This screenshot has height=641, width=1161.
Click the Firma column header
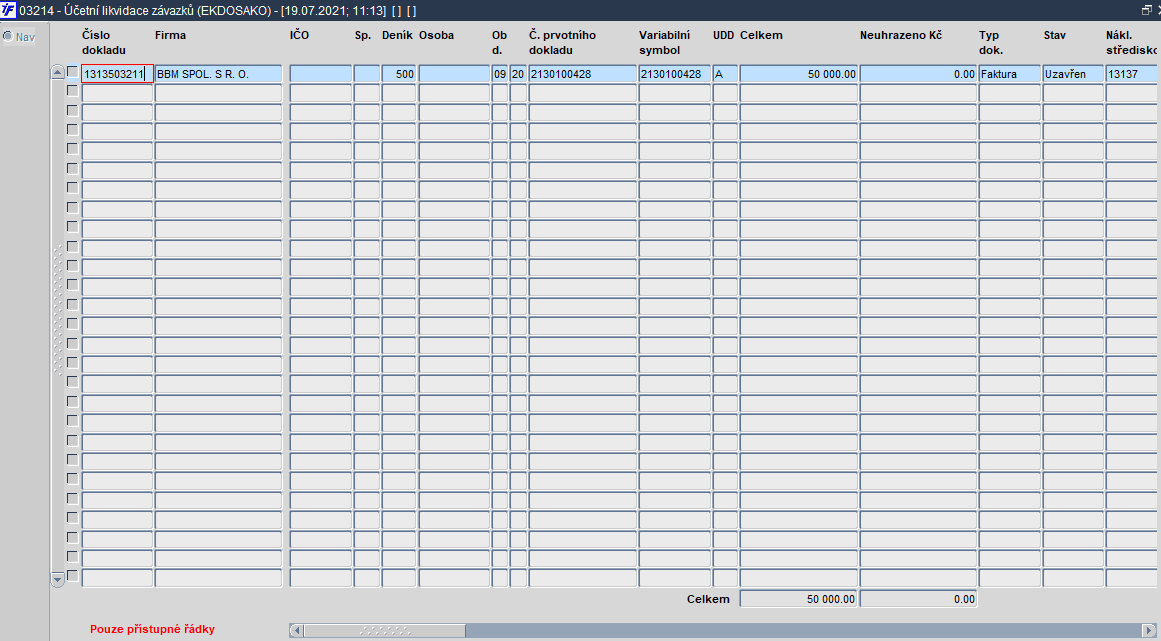(x=170, y=35)
